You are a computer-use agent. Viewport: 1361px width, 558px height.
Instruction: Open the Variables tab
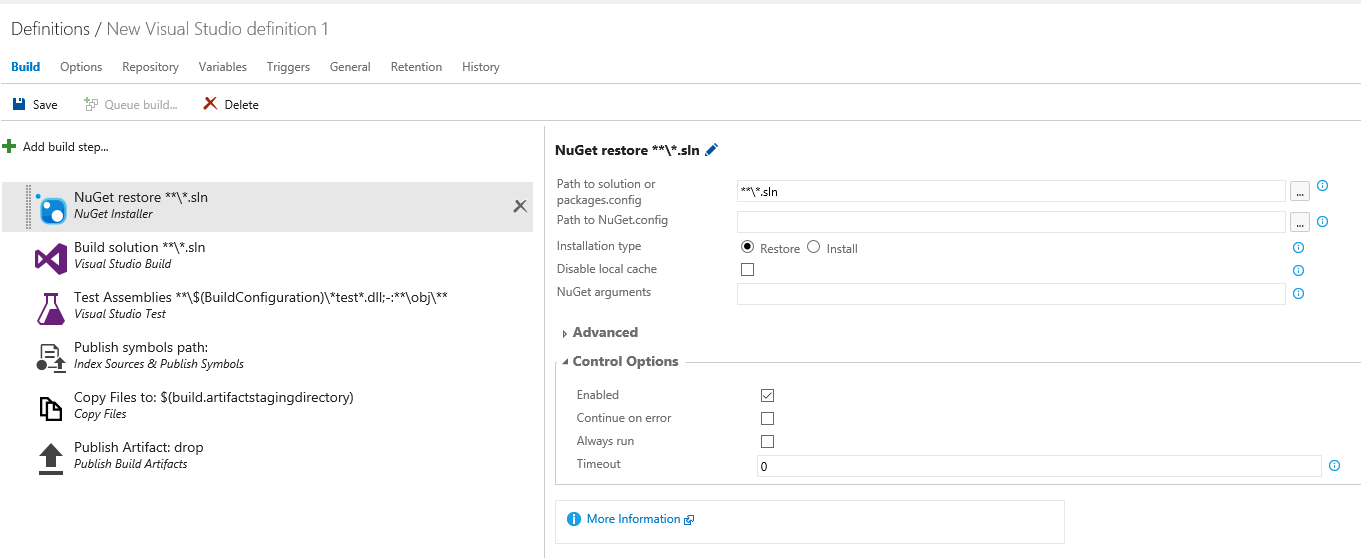coord(222,67)
